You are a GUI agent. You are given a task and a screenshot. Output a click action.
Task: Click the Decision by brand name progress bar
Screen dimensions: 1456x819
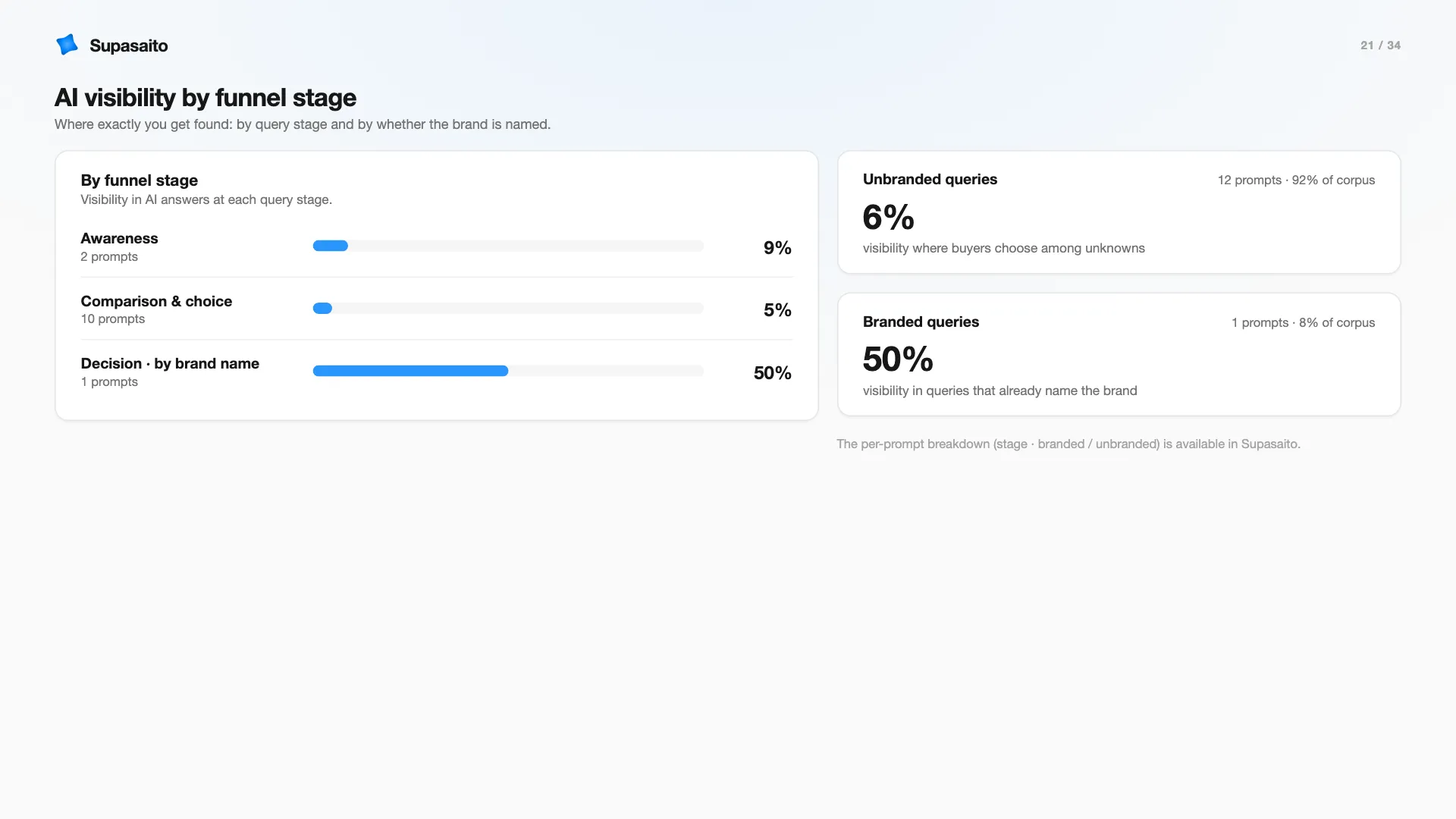coord(508,371)
